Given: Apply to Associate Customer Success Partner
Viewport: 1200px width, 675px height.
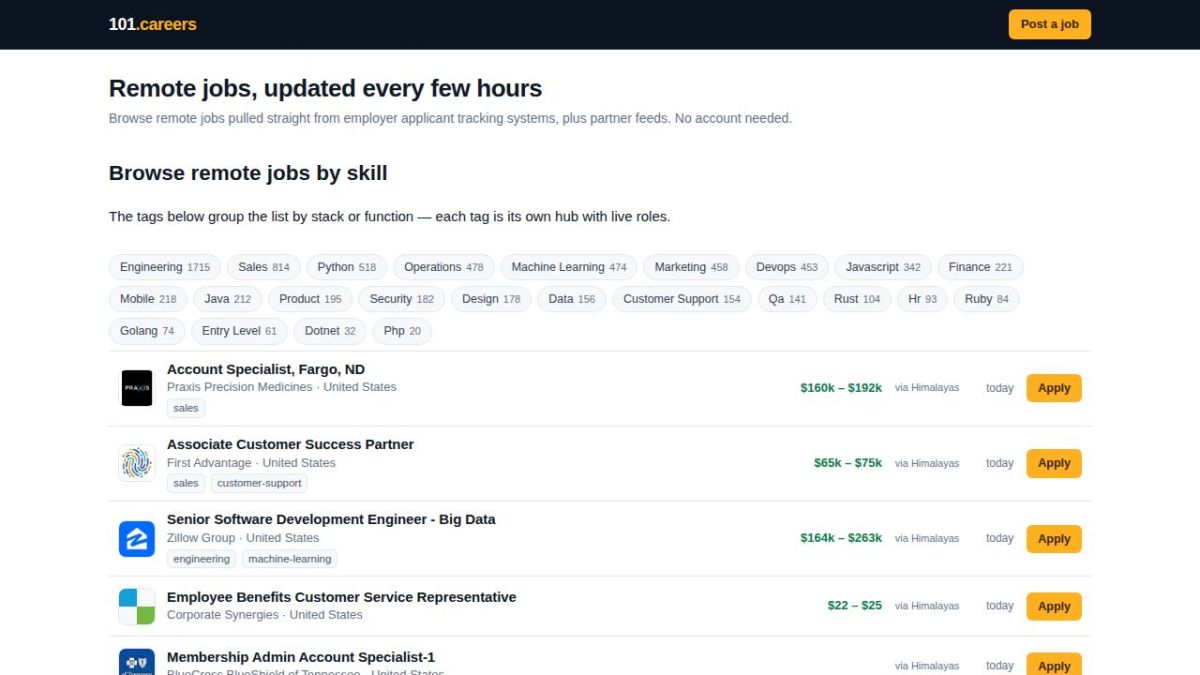Looking at the screenshot, I should pyautogui.click(x=1054, y=463).
